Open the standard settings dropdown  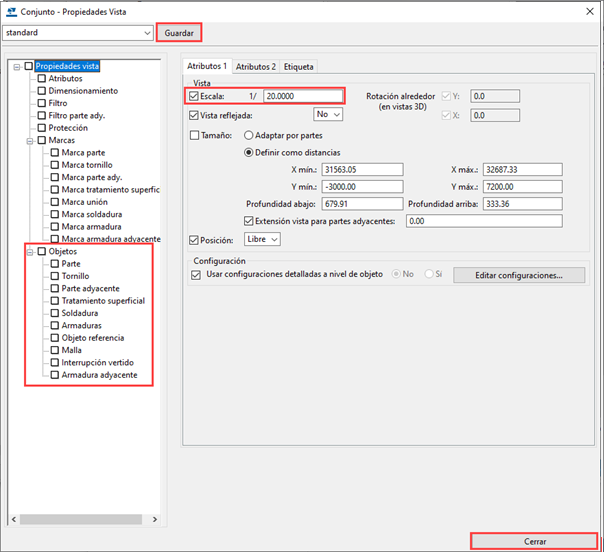146,32
